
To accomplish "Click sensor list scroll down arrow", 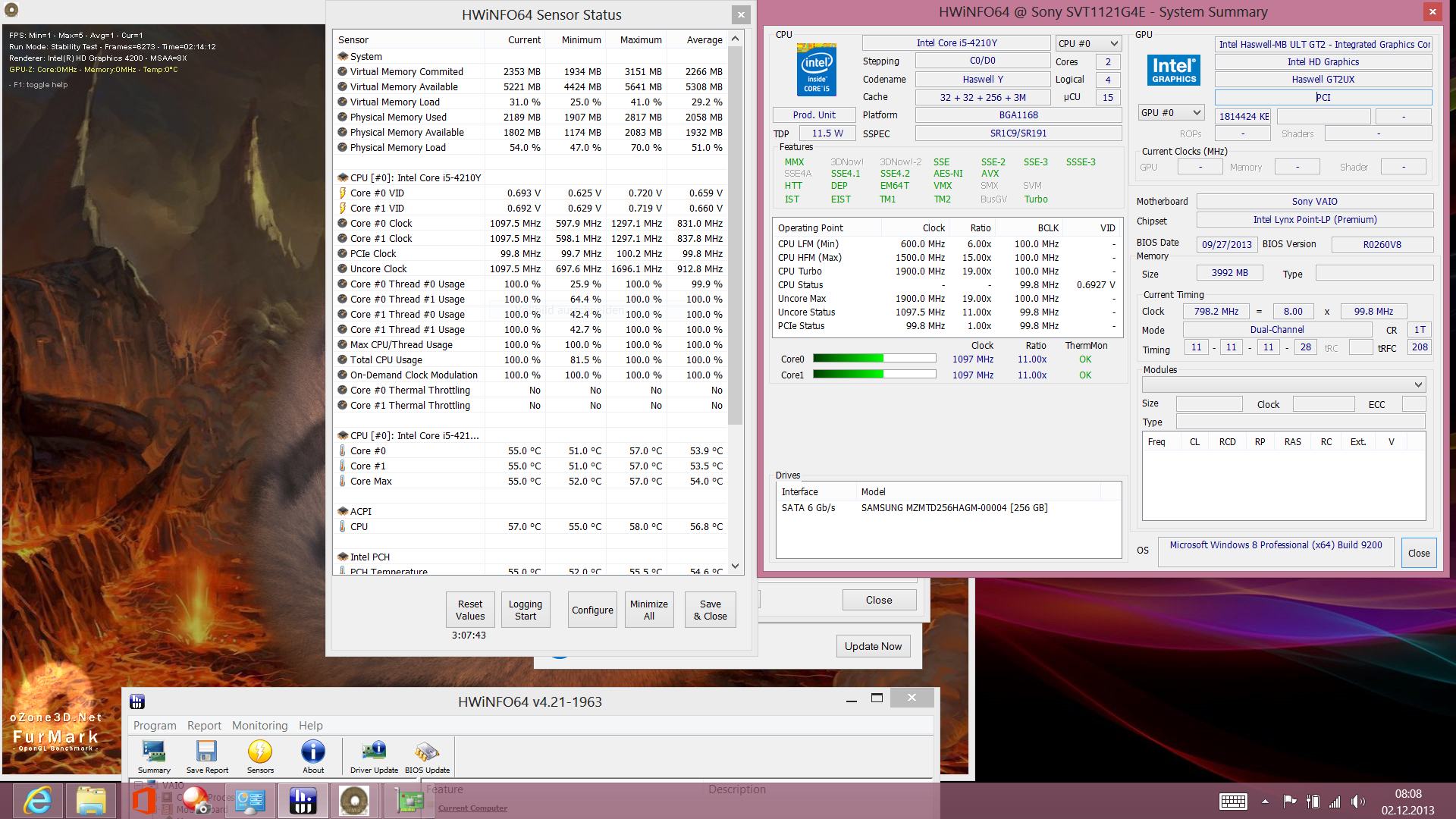I will (735, 566).
